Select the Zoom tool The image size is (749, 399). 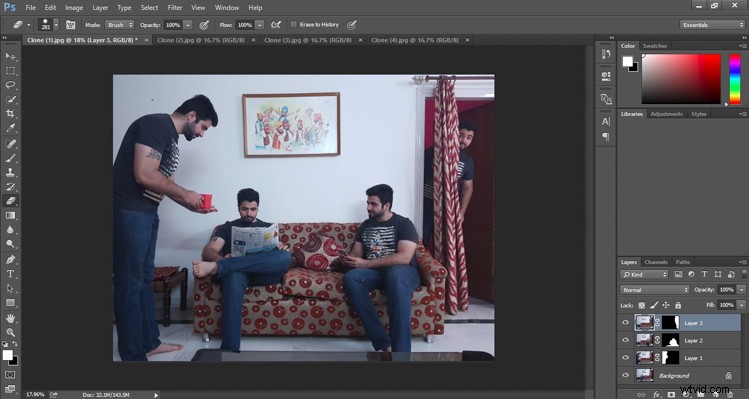pos(10,333)
